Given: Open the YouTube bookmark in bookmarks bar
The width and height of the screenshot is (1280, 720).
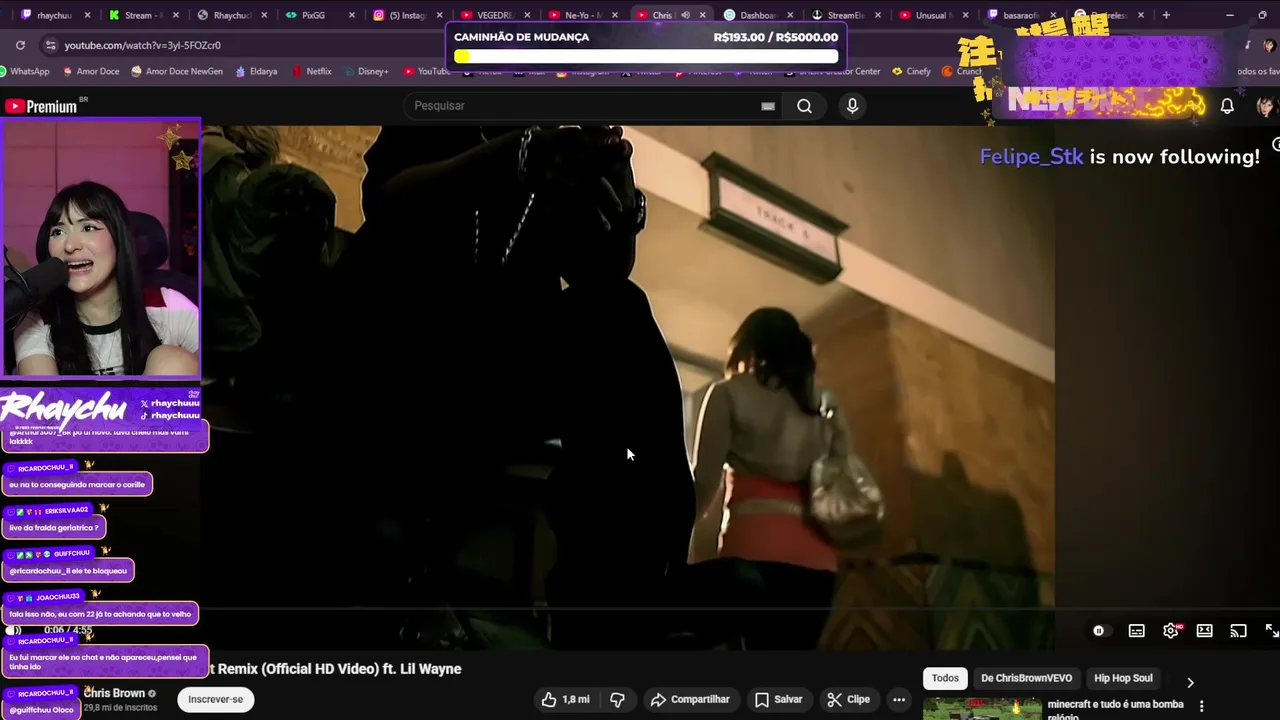Looking at the screenshot, I should tap(427, 71).
